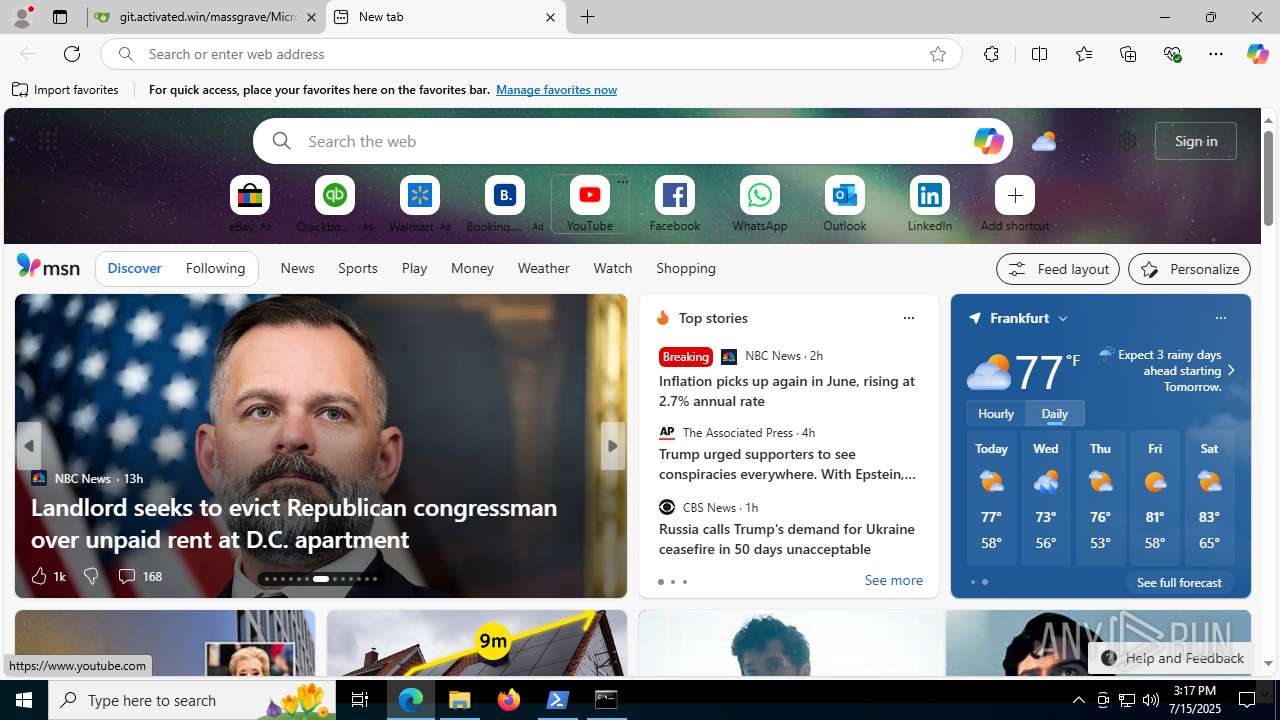Open Help and Feedback button
This screenshot has height=720, width=1280.
click(x=1172, y=658)
